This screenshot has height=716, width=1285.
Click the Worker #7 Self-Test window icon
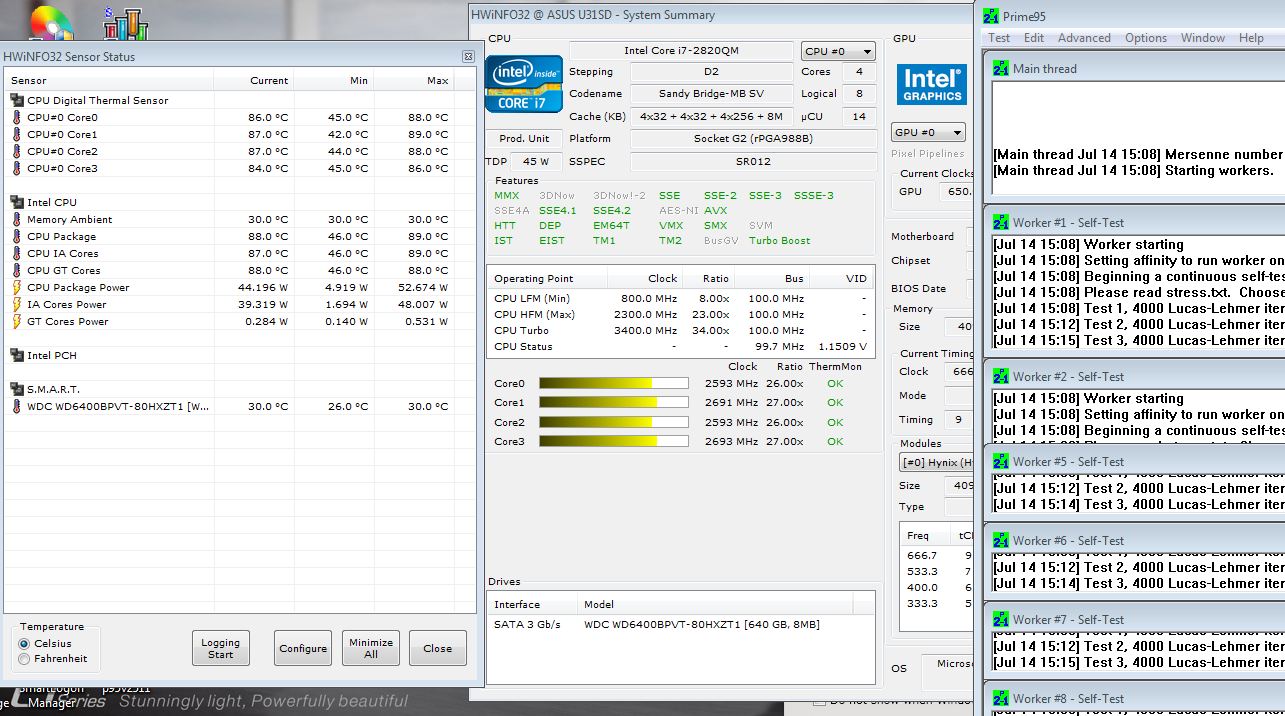pyautogui.click(x=1001, y=619)
